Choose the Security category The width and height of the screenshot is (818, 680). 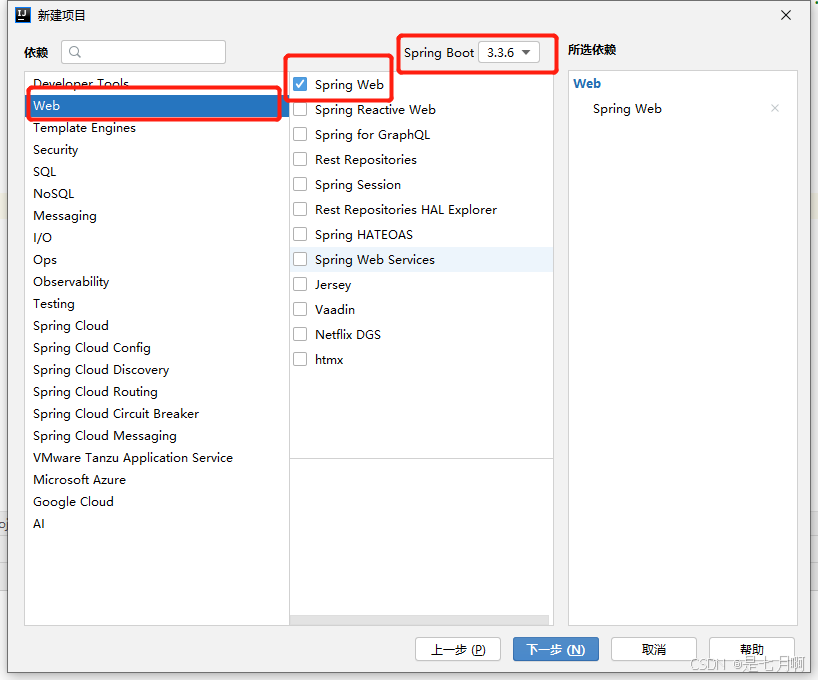coord(157,150)
